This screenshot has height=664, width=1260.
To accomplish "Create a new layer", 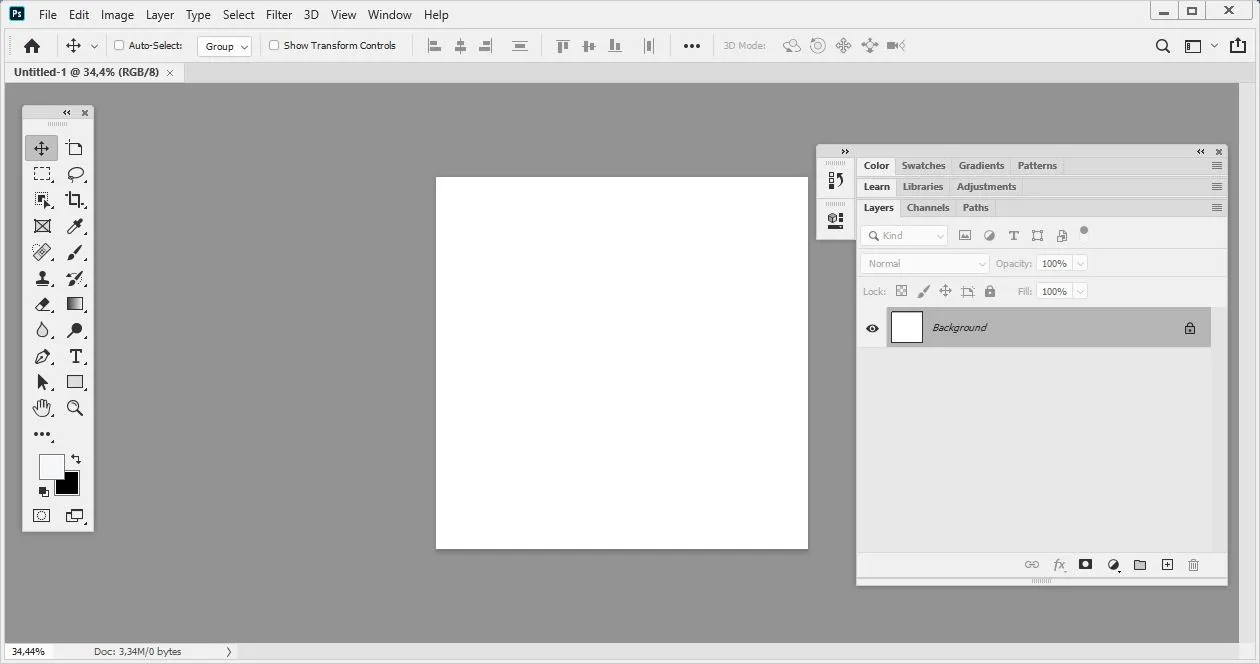I will 1167,564.
